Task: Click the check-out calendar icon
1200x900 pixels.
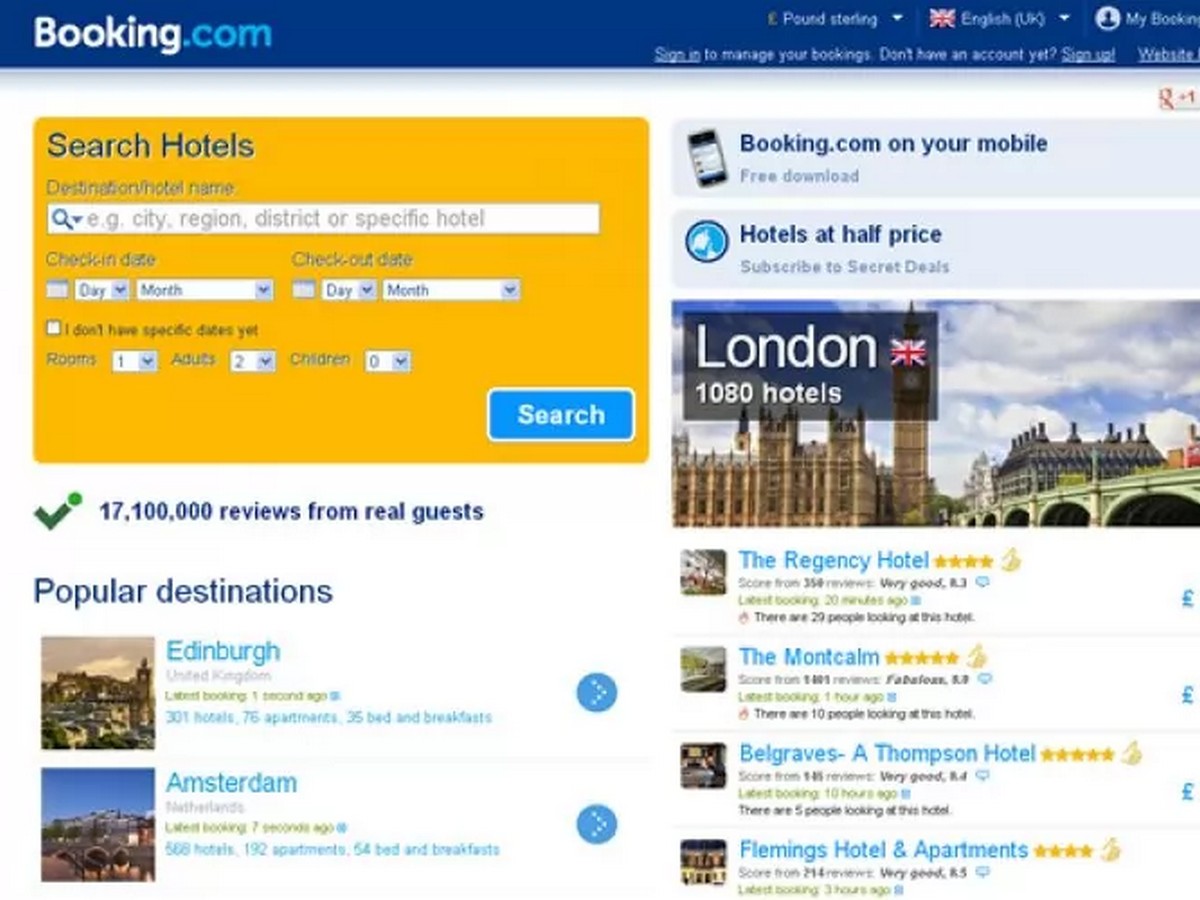Action: pos(303,290)
